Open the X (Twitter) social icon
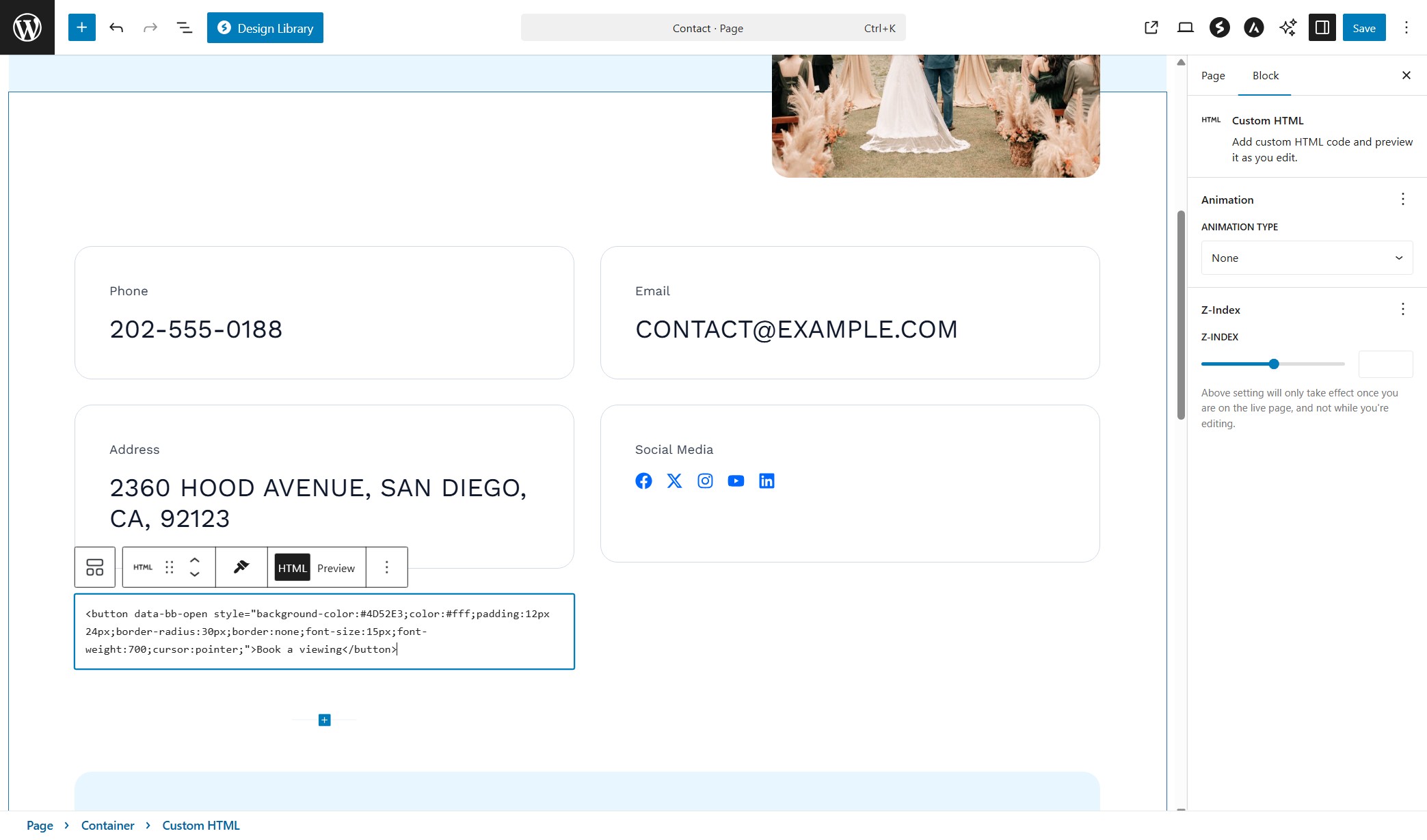The height and width of the screenshot is (840, 1427). [x=674, y=481]
